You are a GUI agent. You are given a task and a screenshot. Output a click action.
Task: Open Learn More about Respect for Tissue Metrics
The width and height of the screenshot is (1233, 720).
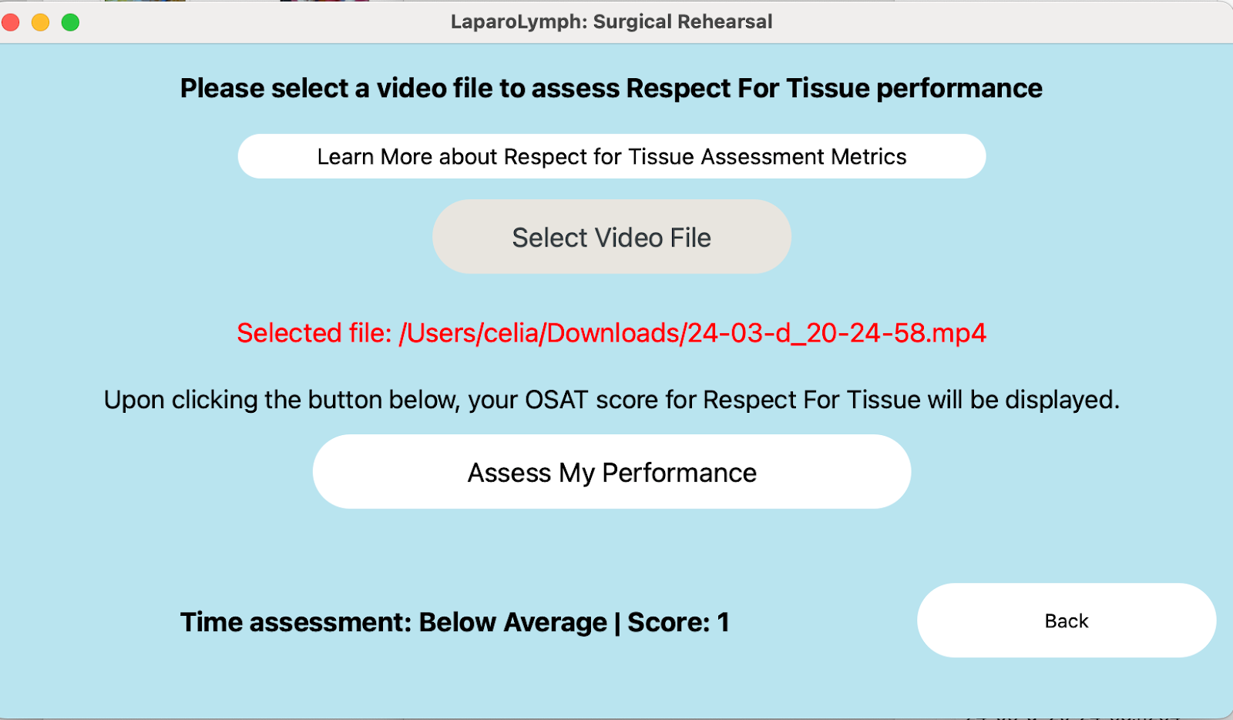611,156
